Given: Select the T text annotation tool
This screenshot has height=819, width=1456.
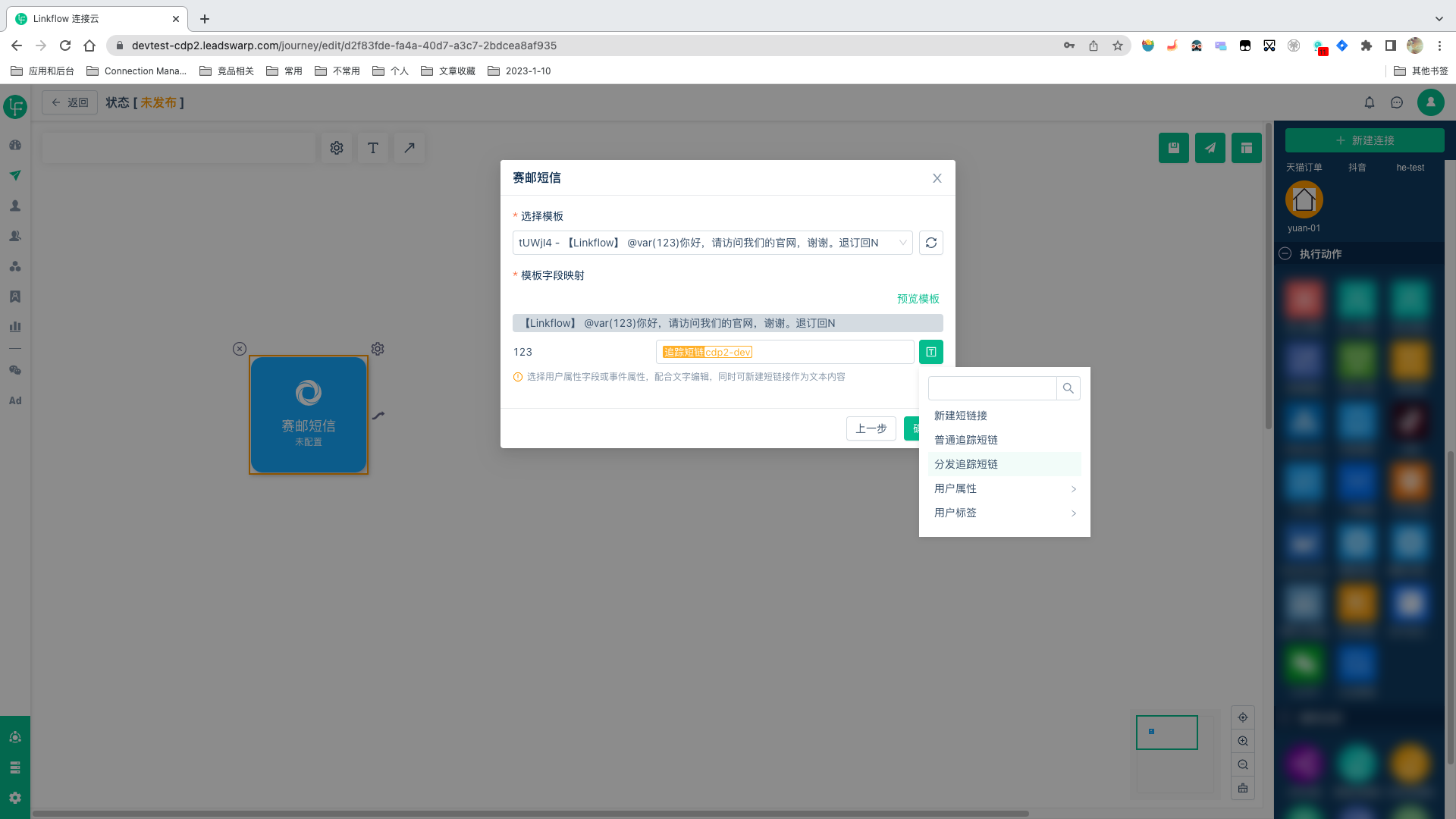Looking at the screenshot, I should click(373, 148).
